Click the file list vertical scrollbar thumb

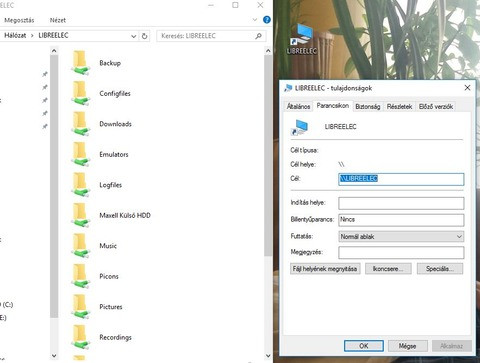[x=268, y=156]
